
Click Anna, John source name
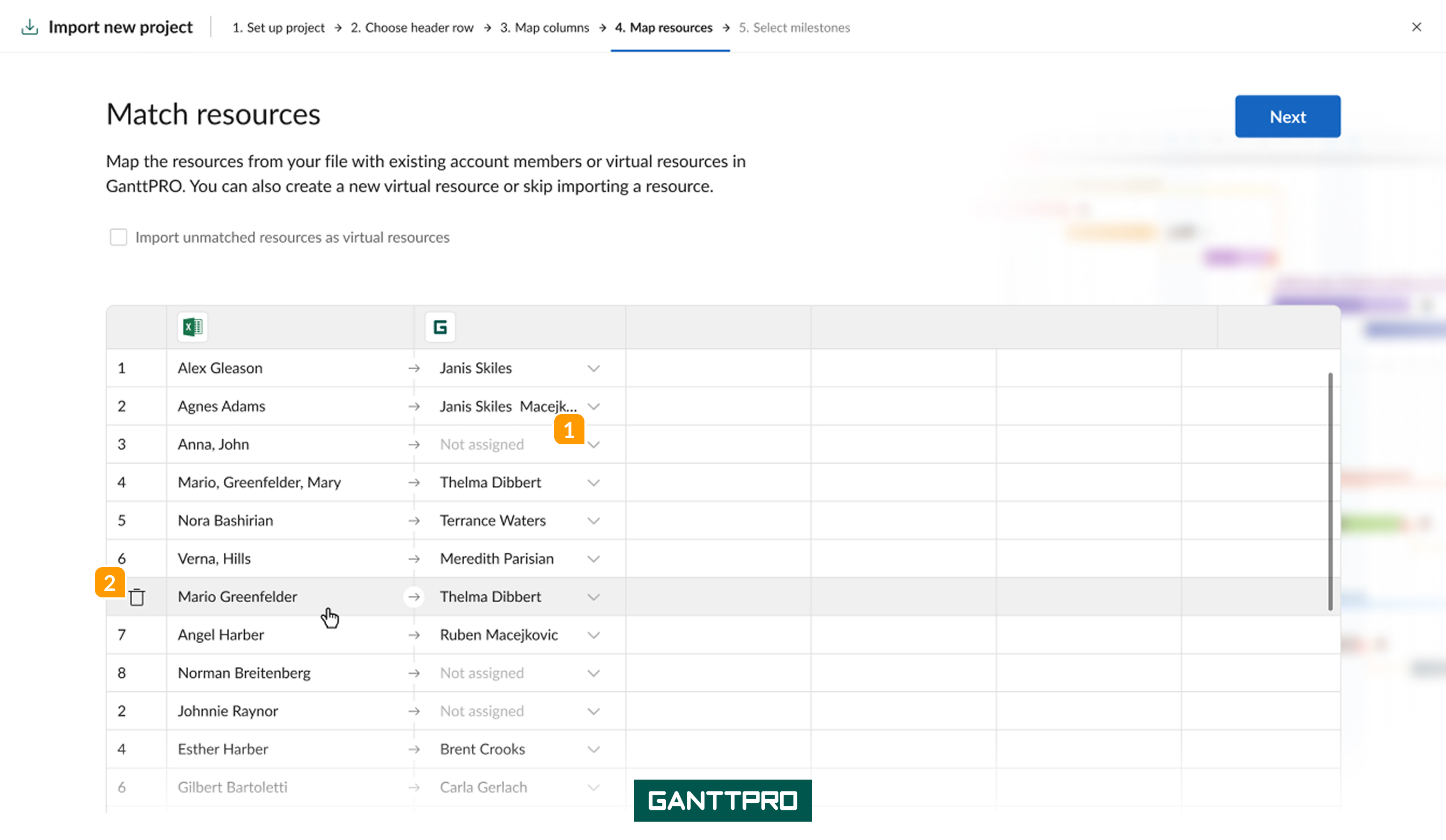click(214, 445)
